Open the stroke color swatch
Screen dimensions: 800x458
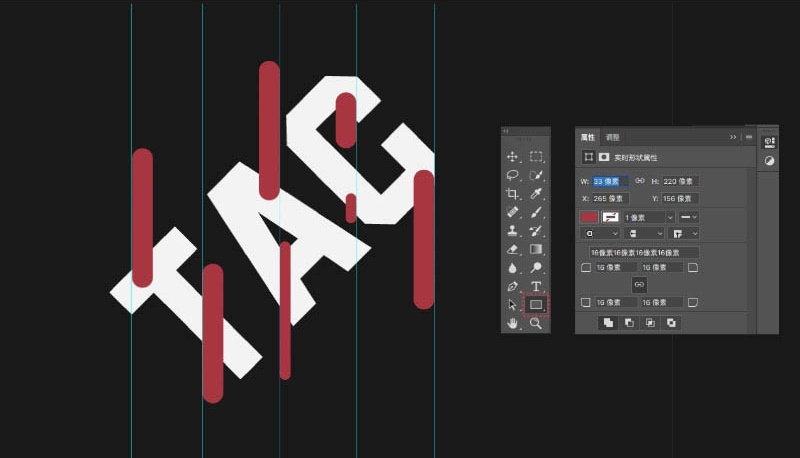610,217
